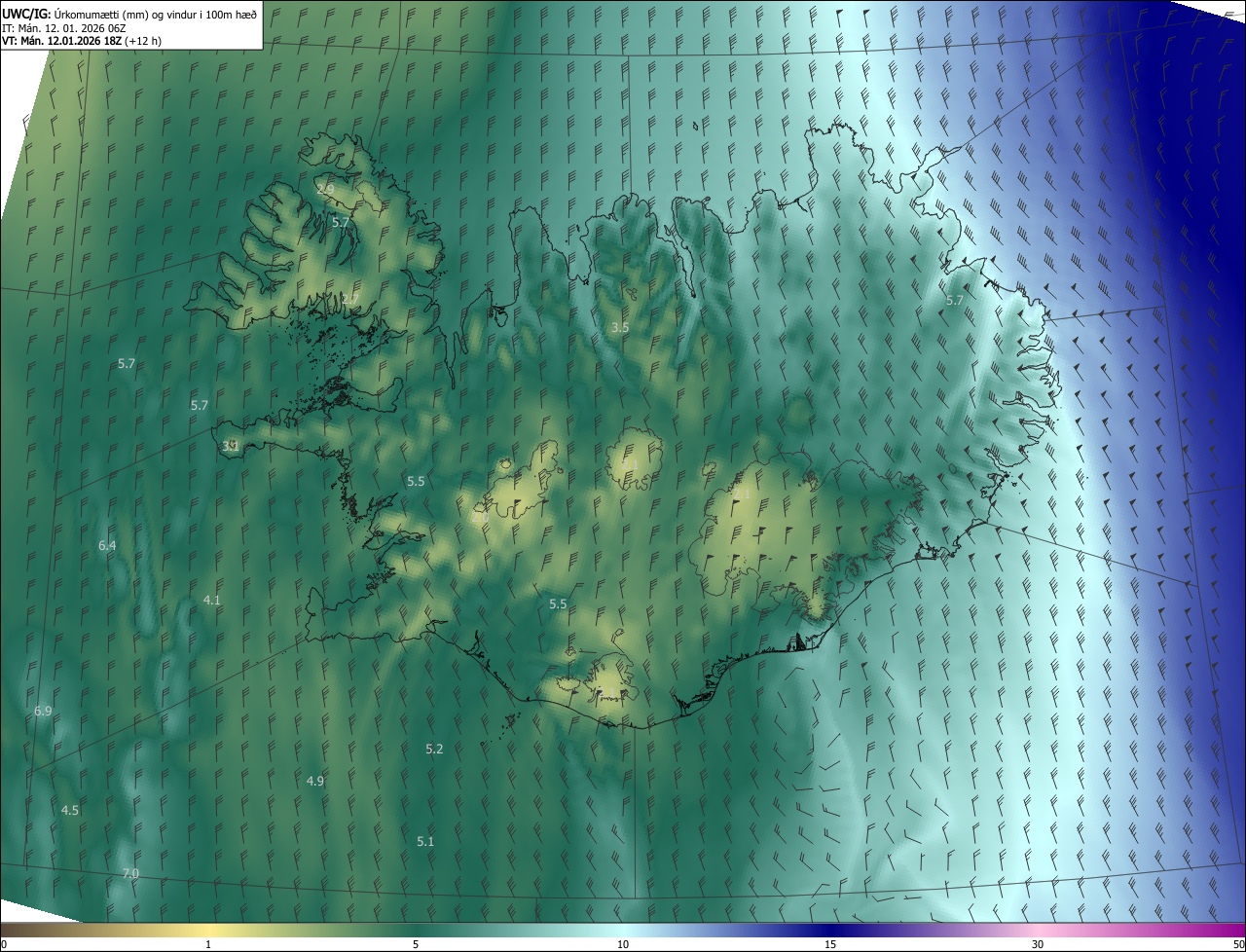Click the 6.4 value label
Image resolution: width=1246 pixels, height=952 pixels.
point(107,546)
